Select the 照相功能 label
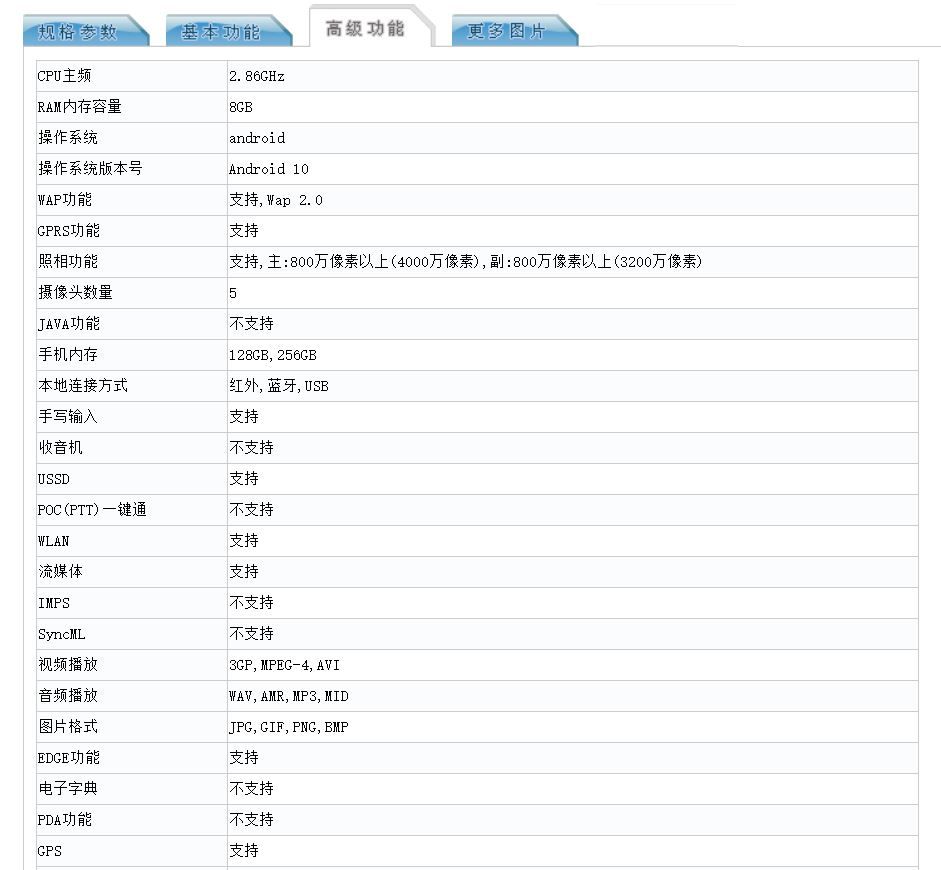The image size is (941, 870). 68,262
